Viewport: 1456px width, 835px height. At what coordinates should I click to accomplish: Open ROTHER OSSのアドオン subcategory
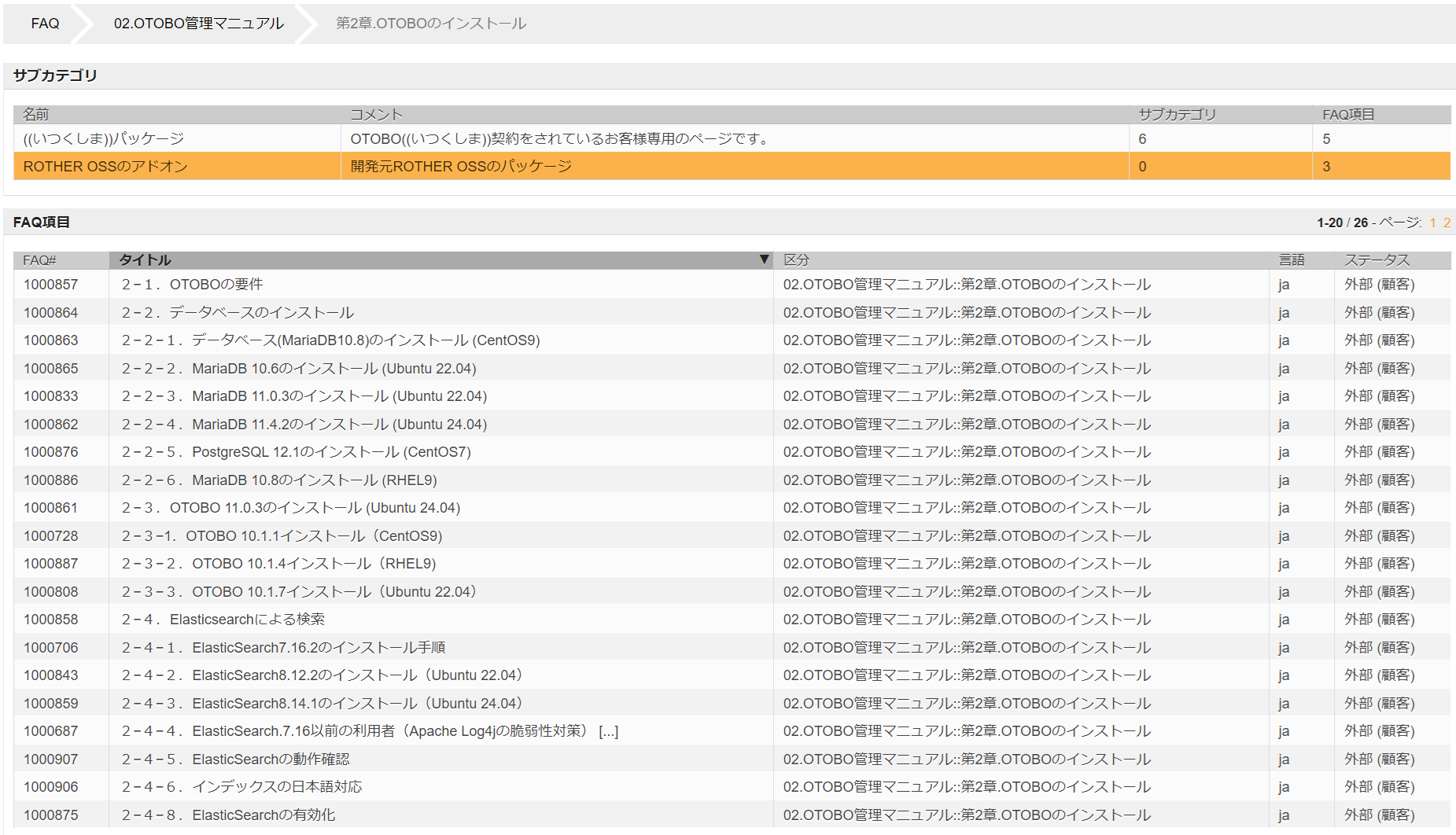(x=105, y=167)
